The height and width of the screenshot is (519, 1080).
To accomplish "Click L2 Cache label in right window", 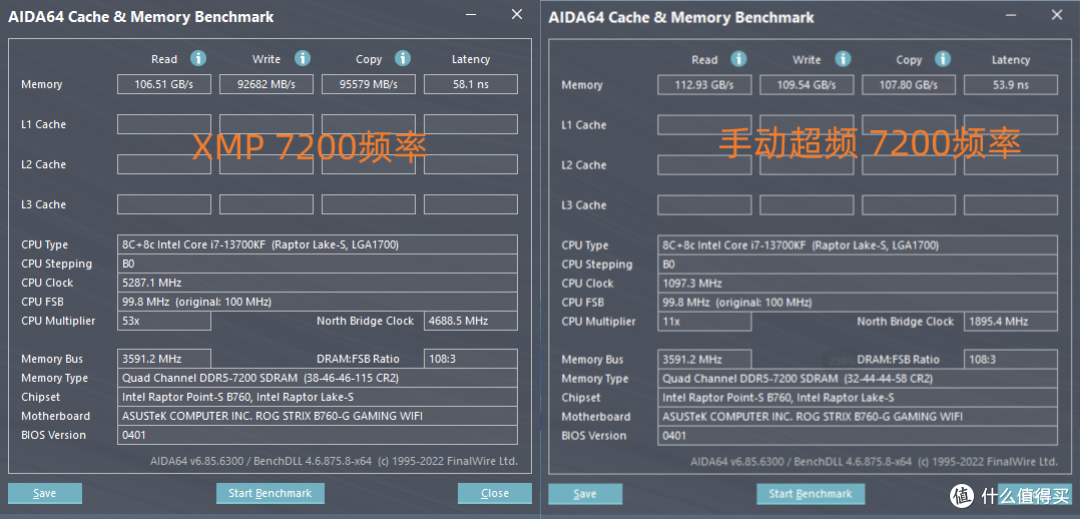I will point(583,165).
